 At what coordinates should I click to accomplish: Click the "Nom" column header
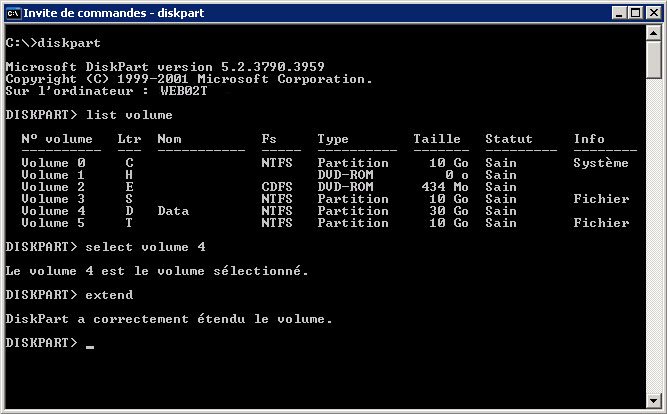(169, 139)
